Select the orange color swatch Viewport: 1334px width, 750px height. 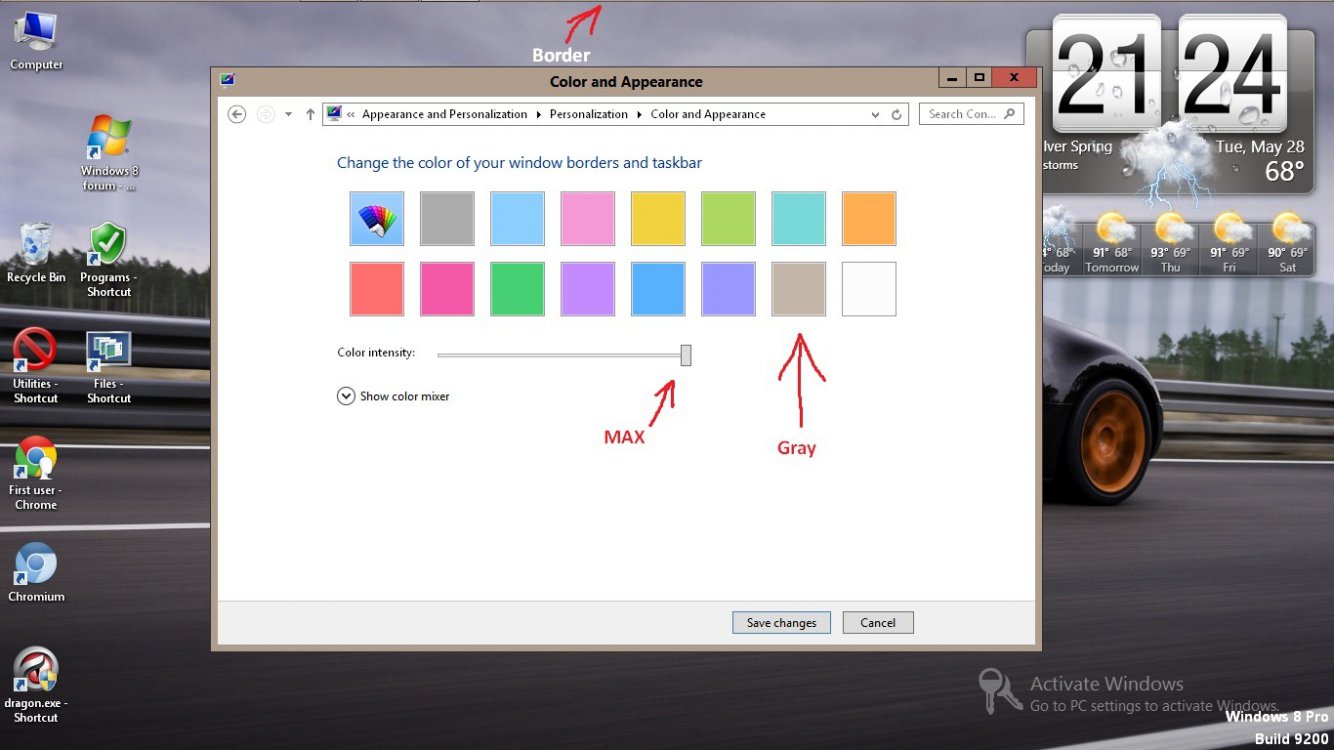[869, 219]
